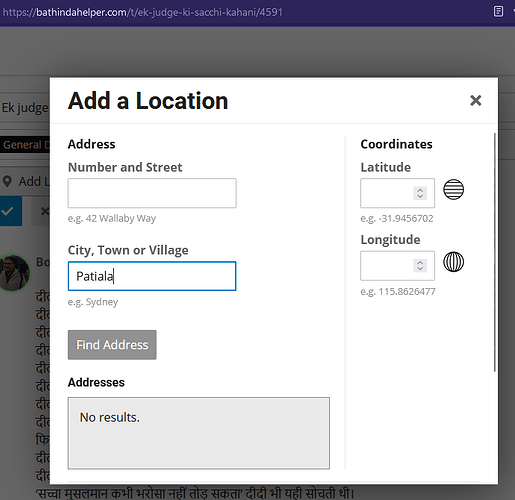Click the 'Addresses' section label
The width and height of the screenshot is (515, 500).
pos(96,382)
